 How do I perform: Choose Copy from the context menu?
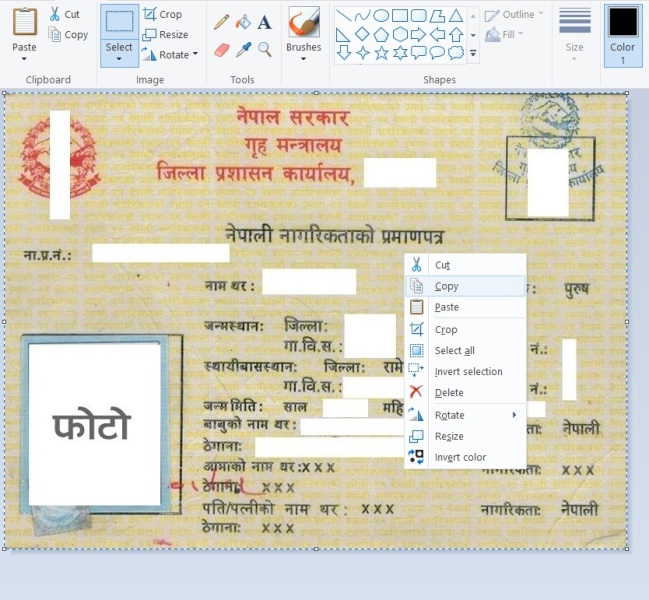point(465,286)
